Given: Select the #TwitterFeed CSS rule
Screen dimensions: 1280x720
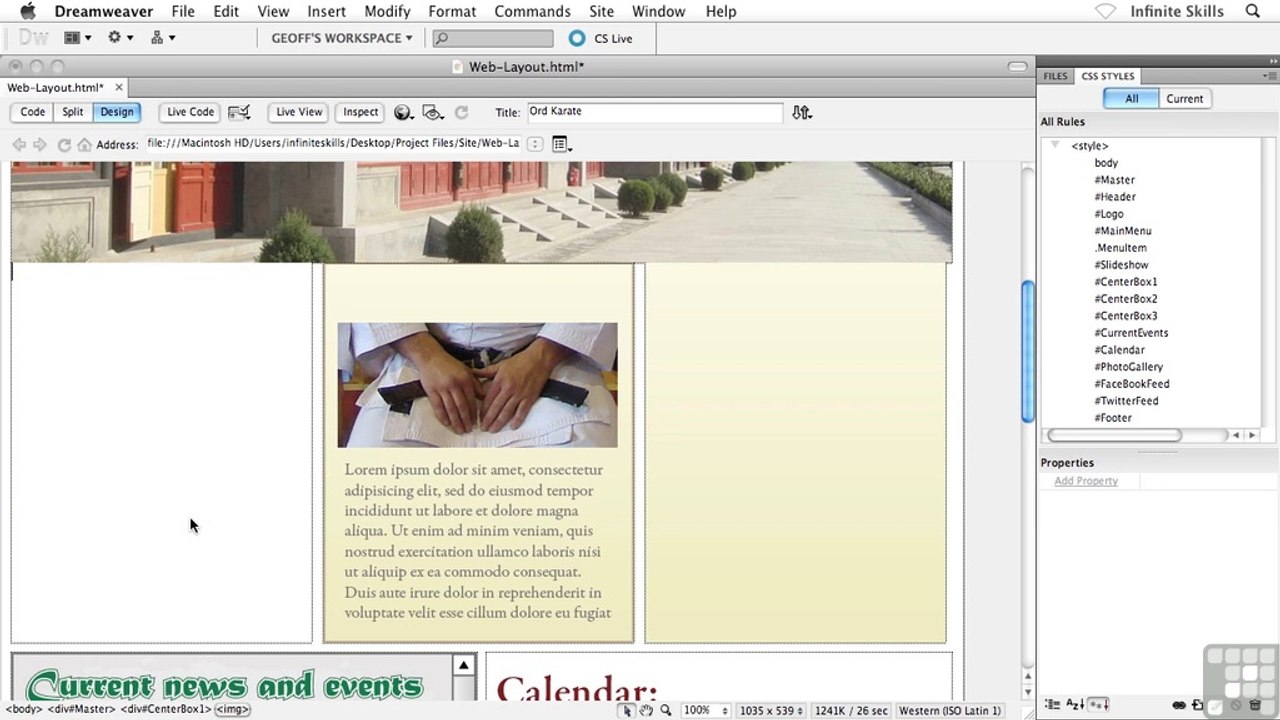Looking at the screenshot, I should point(1126,401).
